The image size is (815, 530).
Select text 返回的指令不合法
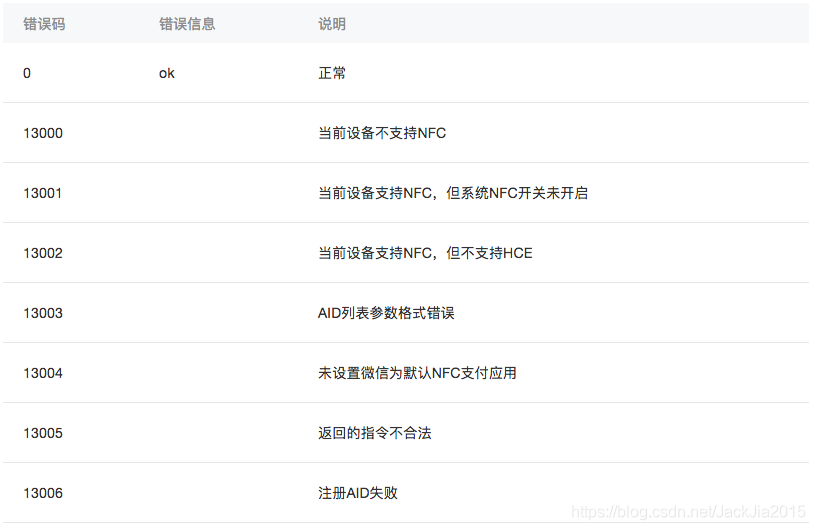(375, 433)
